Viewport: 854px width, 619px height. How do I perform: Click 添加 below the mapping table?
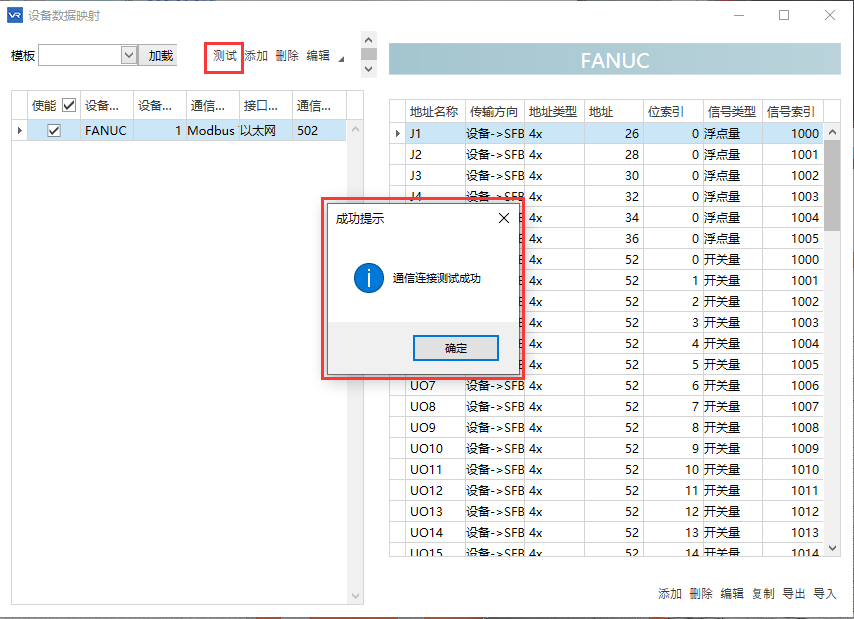669,593
